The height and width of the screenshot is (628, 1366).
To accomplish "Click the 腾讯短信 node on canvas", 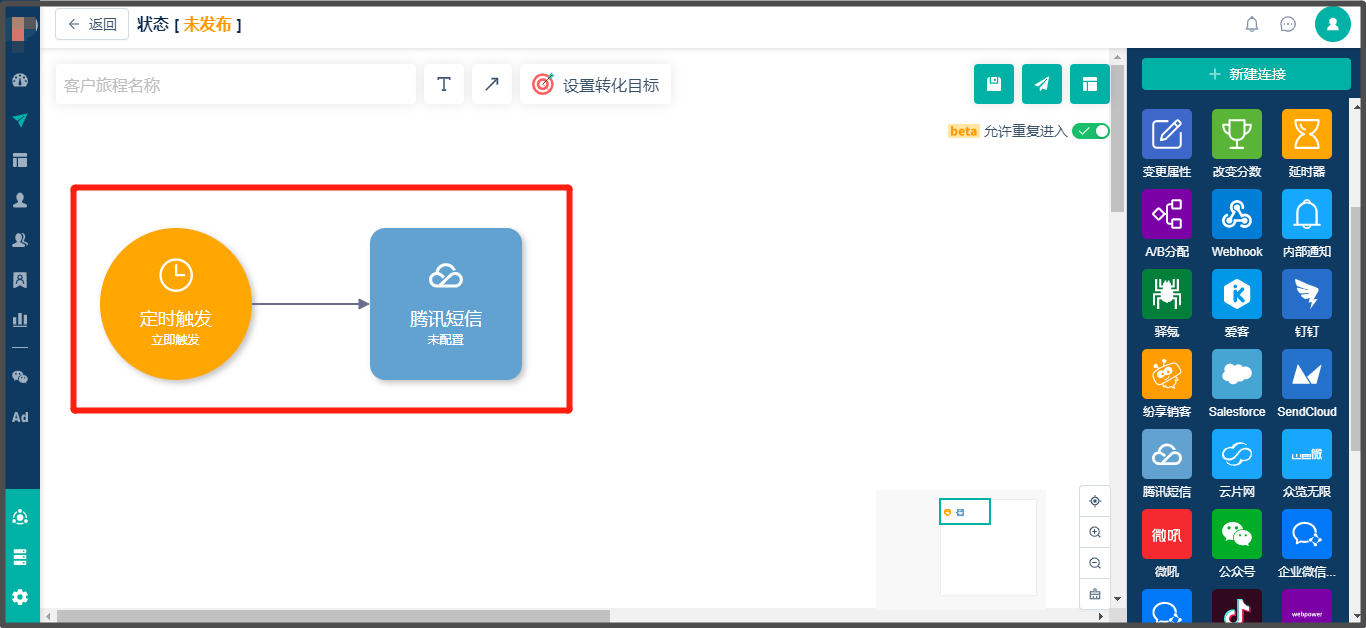I will pyautogui.click(x=446, y=304).
